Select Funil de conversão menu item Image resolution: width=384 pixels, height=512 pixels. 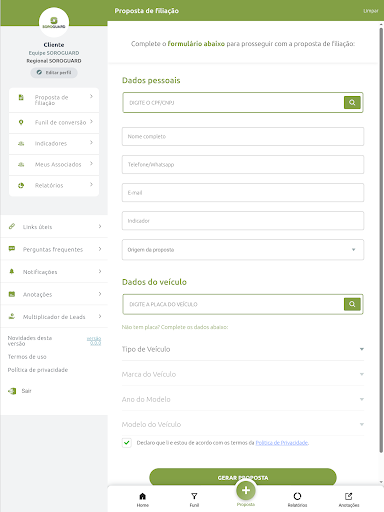(x=54, y=123)
